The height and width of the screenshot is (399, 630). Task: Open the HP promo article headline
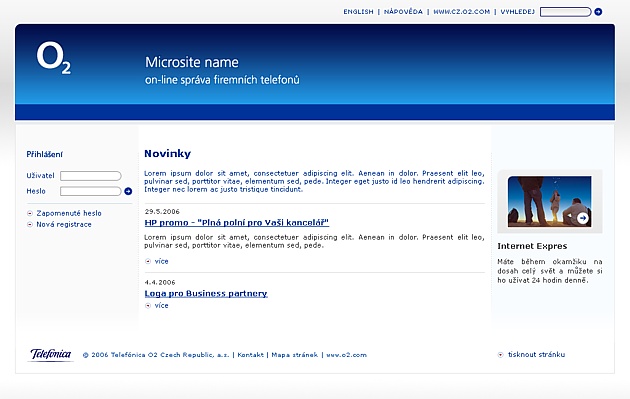tap(237, 223)
